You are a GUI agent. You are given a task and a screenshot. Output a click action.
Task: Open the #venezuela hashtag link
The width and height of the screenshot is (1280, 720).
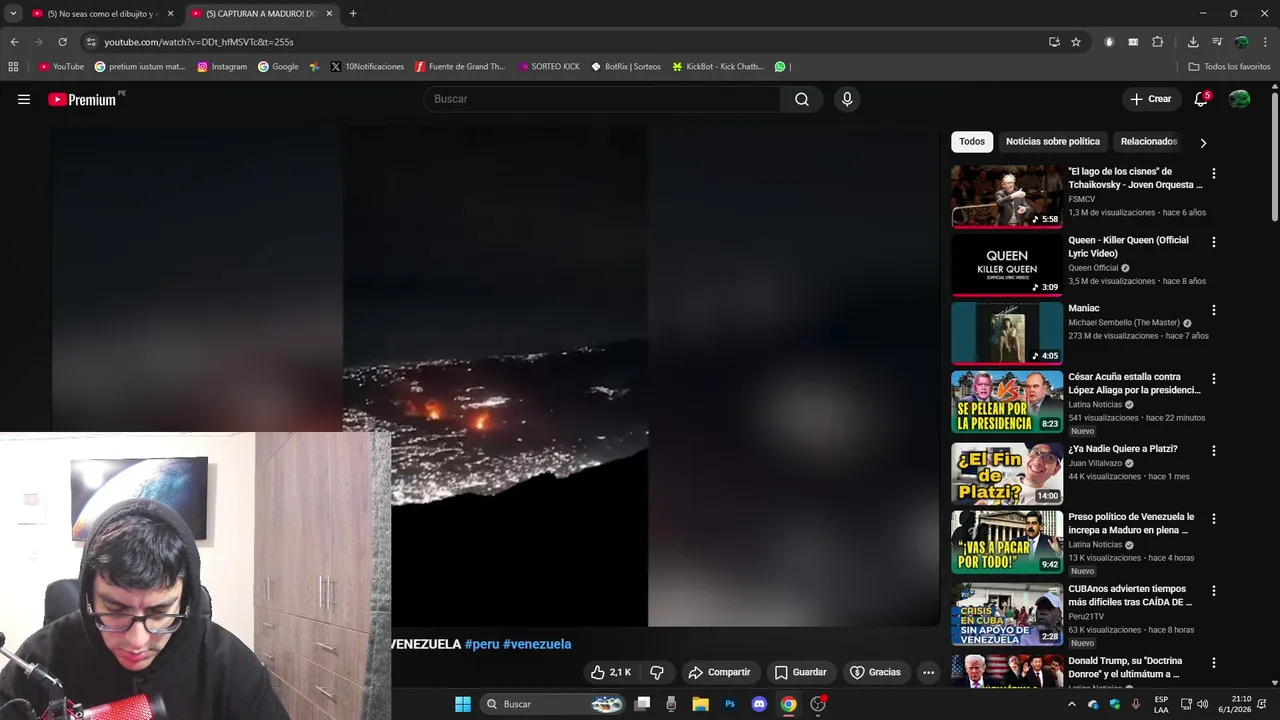(537, 644)
